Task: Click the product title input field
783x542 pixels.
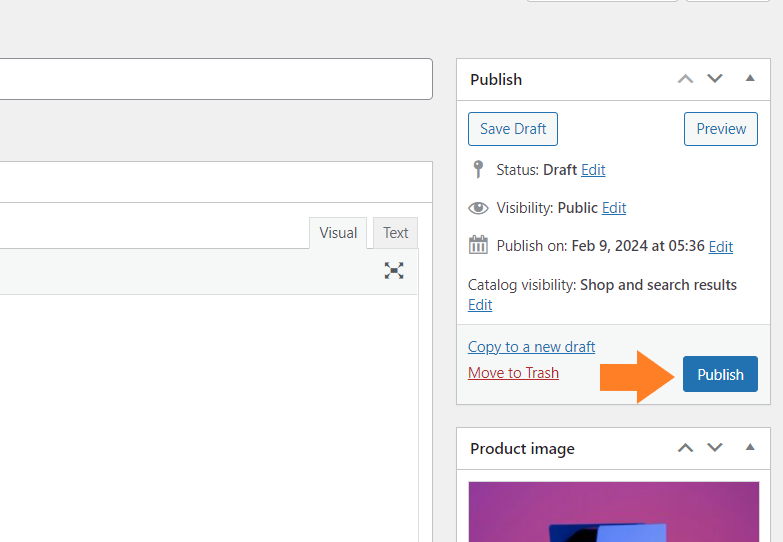Action: (216, 79)
